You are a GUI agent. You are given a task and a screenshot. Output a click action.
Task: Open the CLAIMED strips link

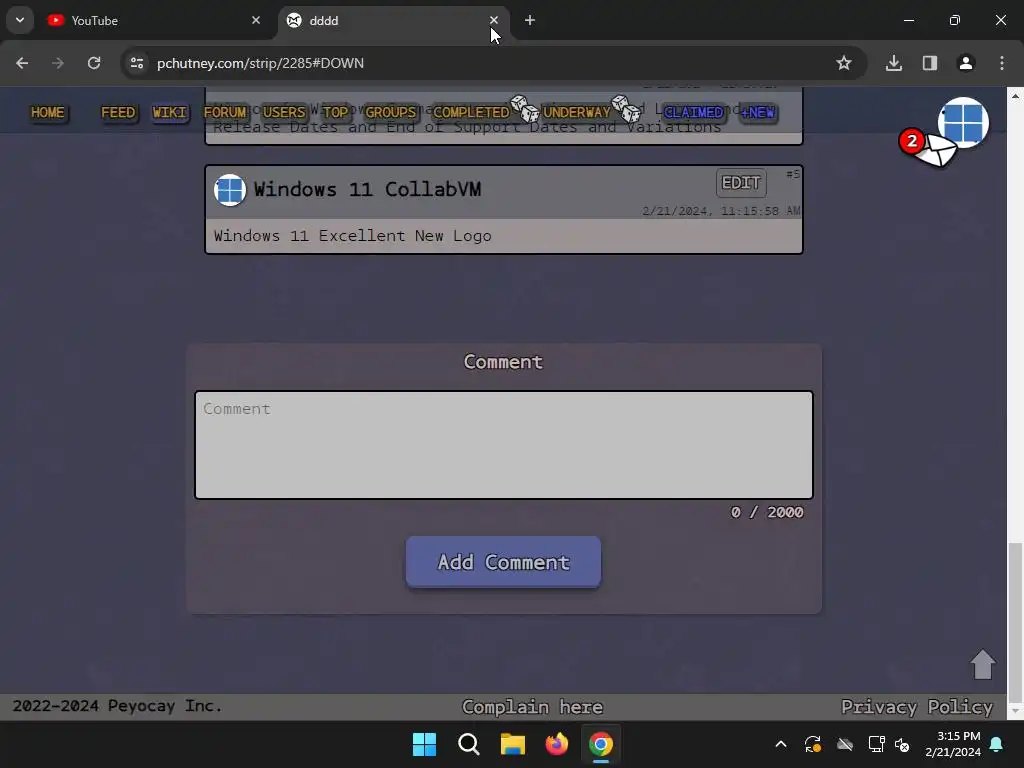pyautogui.click(x=694, y=112)
